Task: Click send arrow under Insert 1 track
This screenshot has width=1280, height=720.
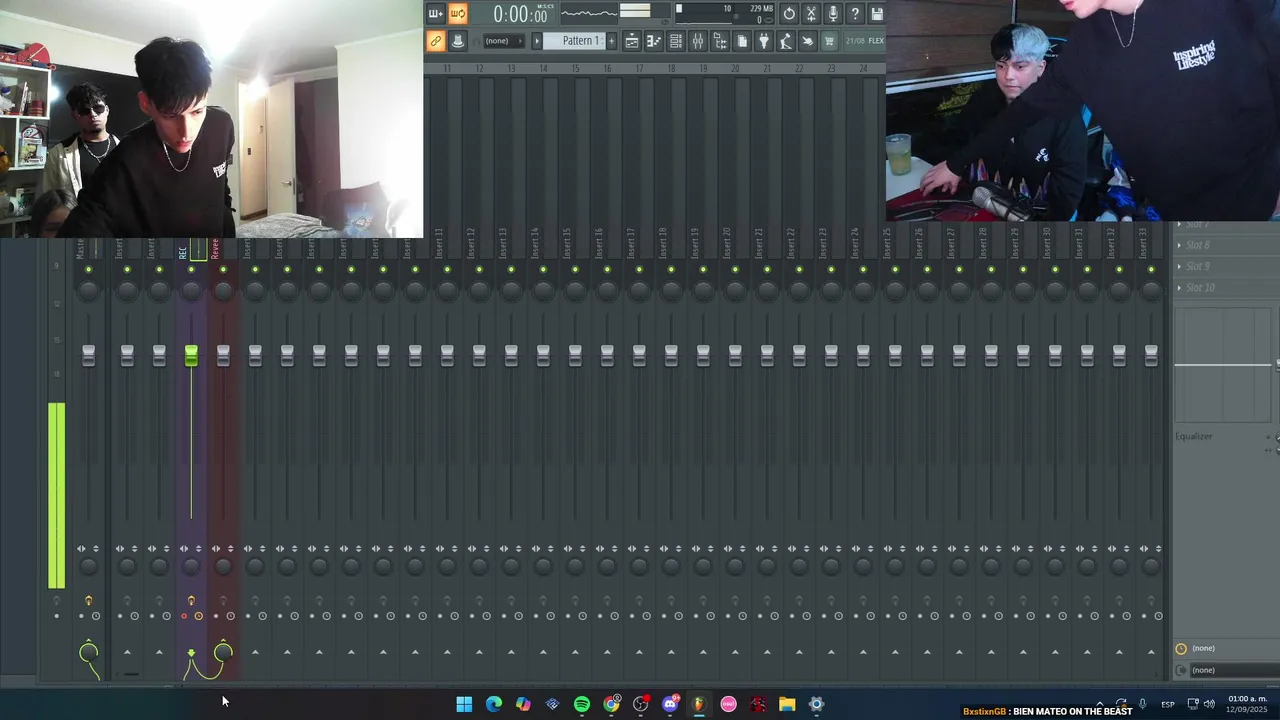Action: (x=127, y=652)
